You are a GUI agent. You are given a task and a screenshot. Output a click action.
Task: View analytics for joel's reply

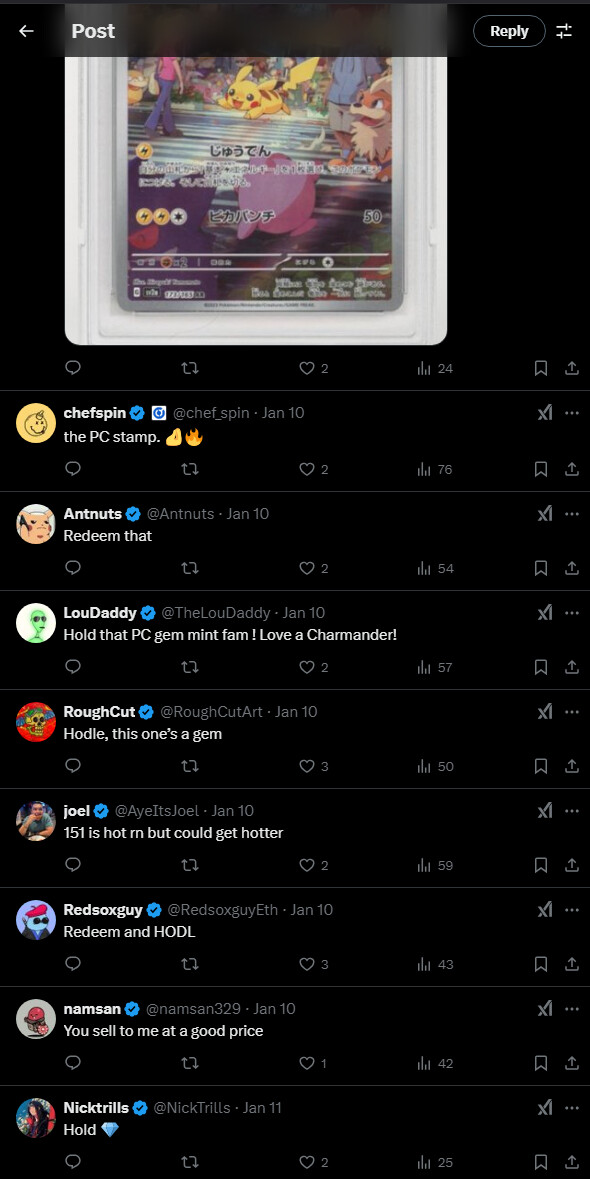pyautogui.click(x=435, y=865)
